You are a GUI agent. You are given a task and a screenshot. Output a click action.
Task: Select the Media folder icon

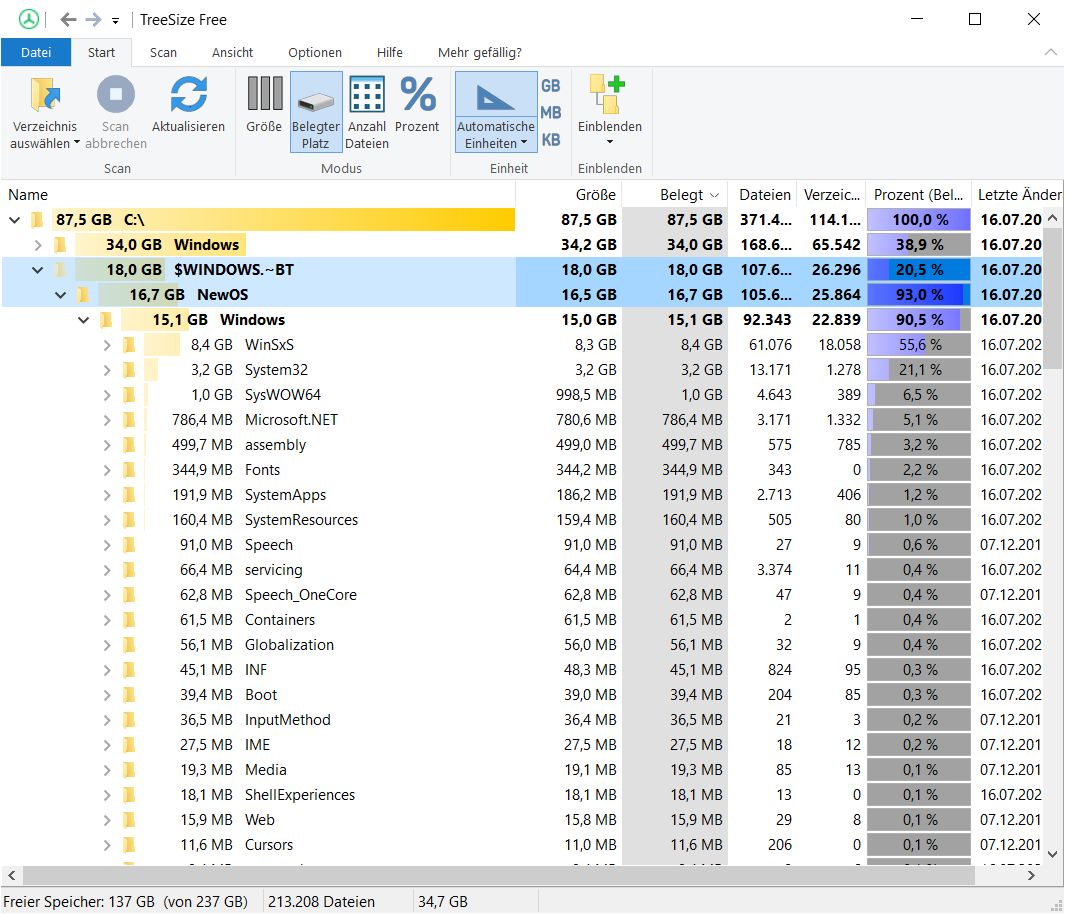[x=129, y=771]
